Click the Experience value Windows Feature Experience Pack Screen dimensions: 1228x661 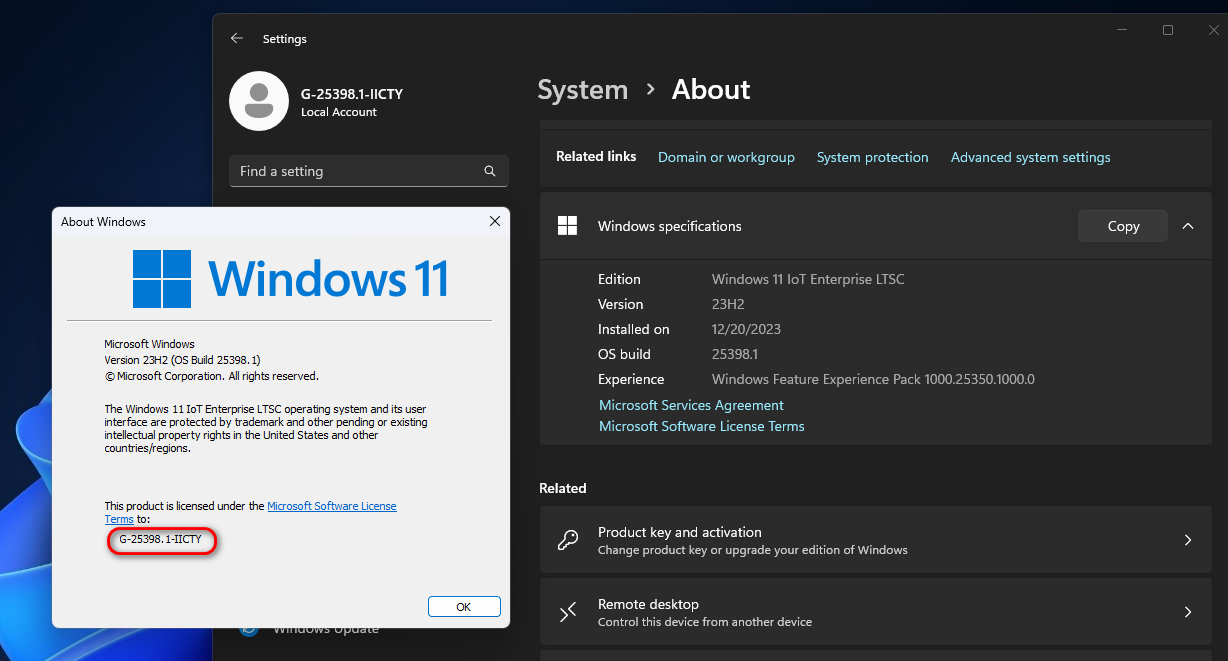873,379
